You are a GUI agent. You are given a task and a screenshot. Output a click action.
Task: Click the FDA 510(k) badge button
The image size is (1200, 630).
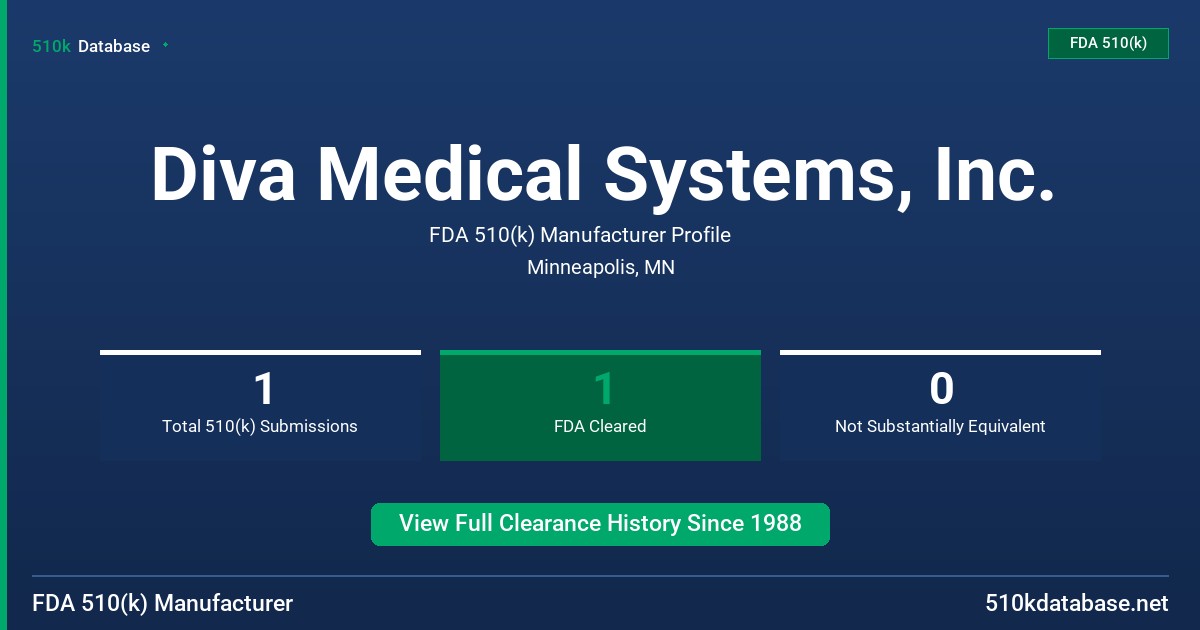[1108, 43]
